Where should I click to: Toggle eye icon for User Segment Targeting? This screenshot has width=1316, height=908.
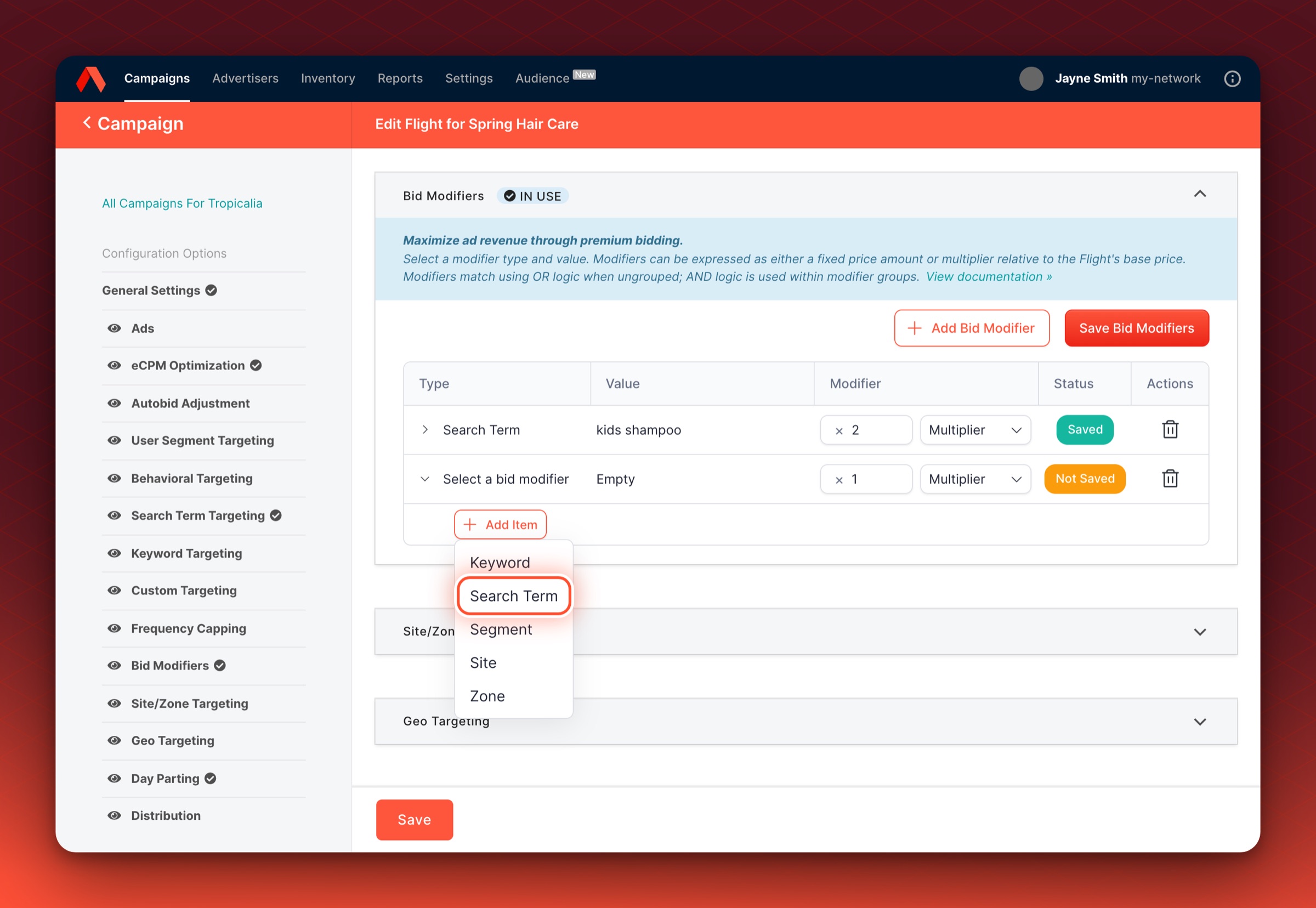pyautogui.click(x=115, y=440)
